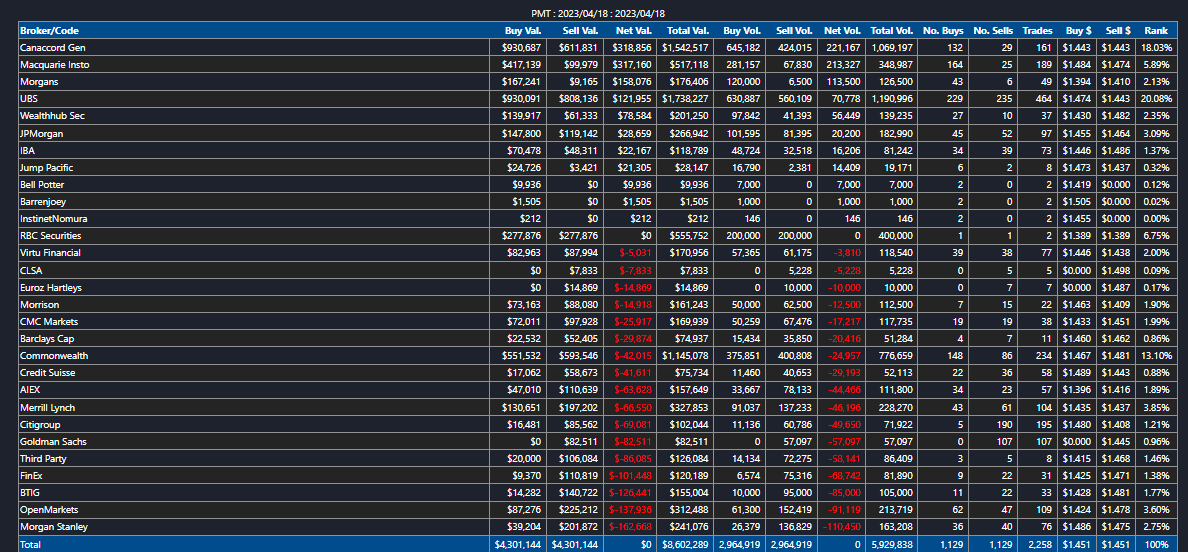This screenshot has width=1188, height=552.
Task: Click the Net Vol. column header
Action: click(843, 31)
